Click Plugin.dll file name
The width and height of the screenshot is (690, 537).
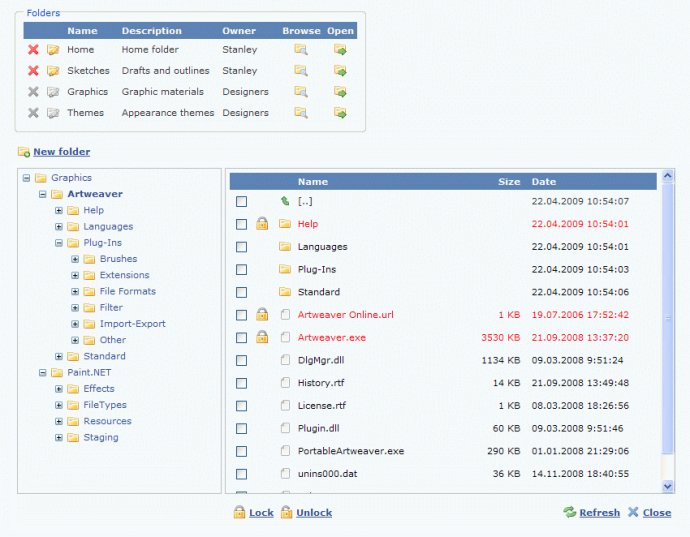click(x=318, y=428)
